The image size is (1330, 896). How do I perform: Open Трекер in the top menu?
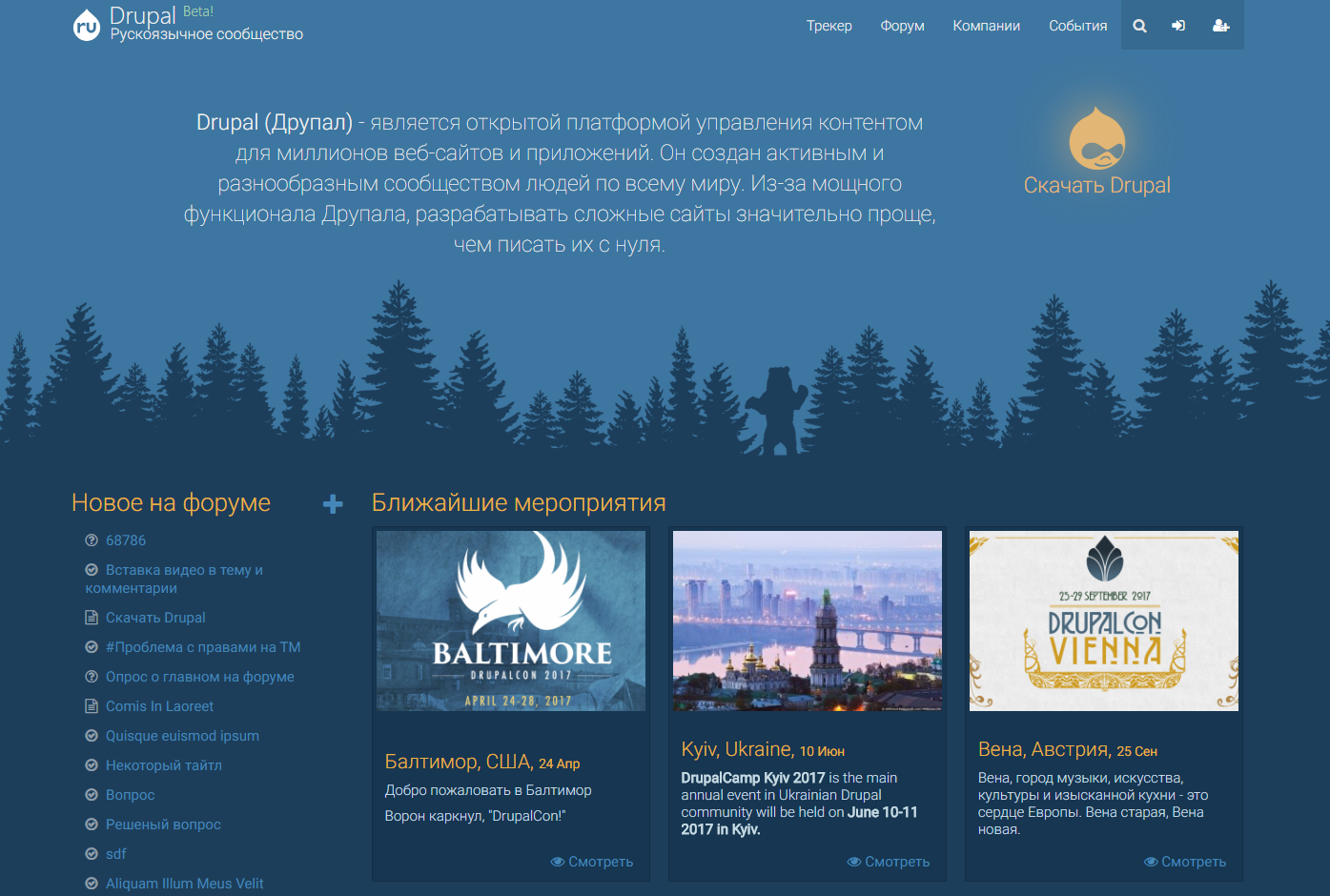coord(829,26)
